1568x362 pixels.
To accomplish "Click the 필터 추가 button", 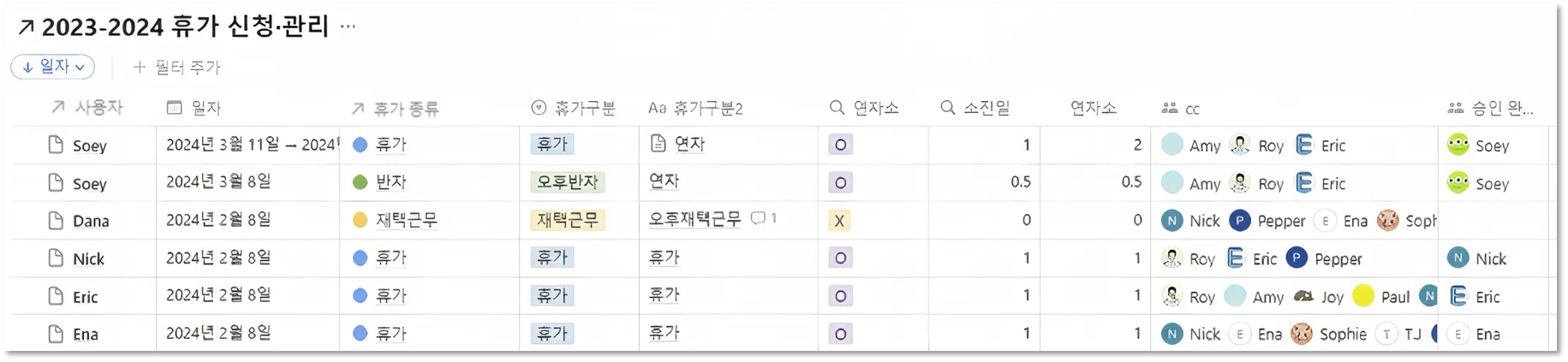I will 177,67.
